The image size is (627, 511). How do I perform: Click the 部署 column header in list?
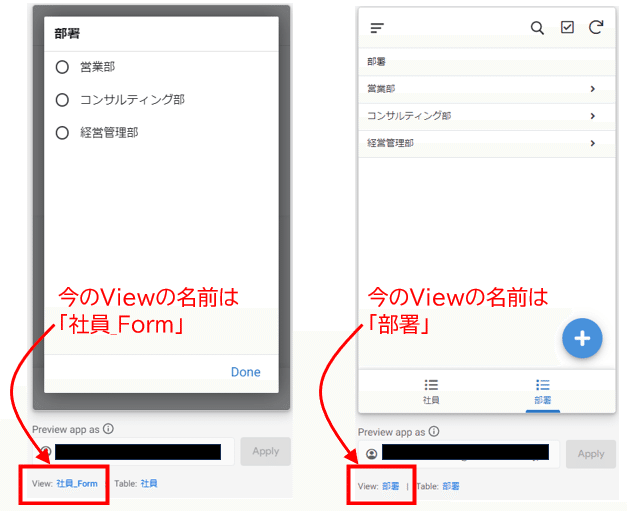[376, 62]
